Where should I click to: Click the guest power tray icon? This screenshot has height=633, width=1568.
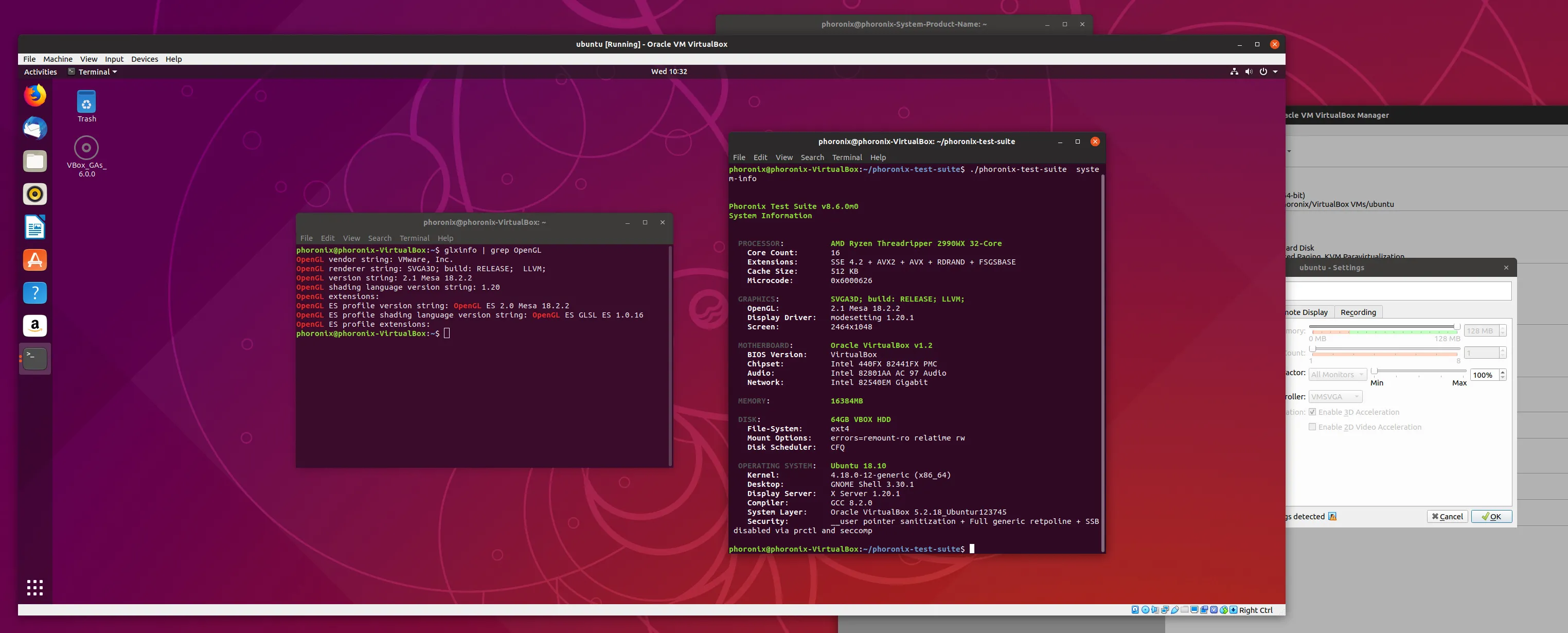click(x=1263, y=72)
